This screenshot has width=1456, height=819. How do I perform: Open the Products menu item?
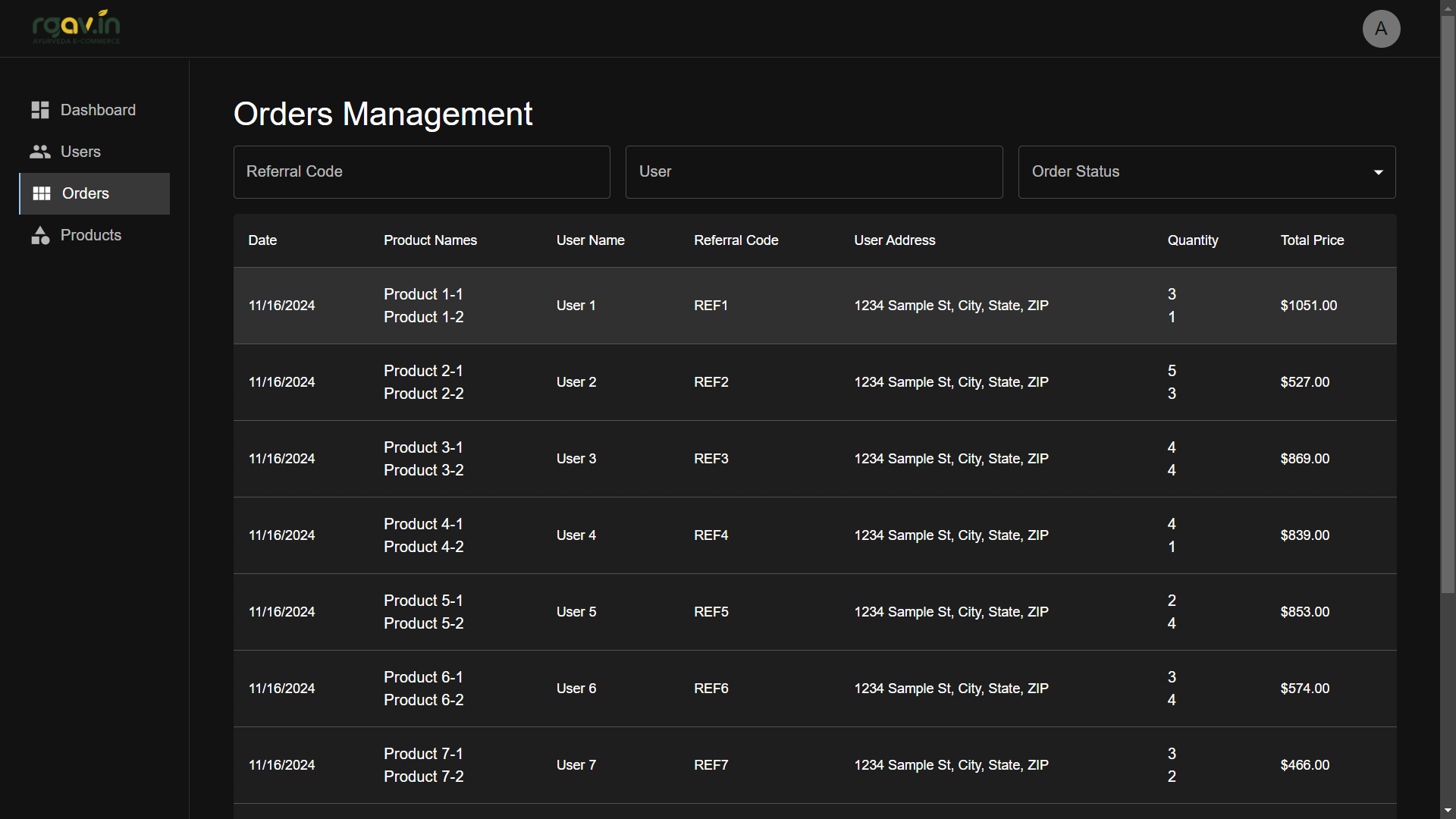click(x=91, y=235)
